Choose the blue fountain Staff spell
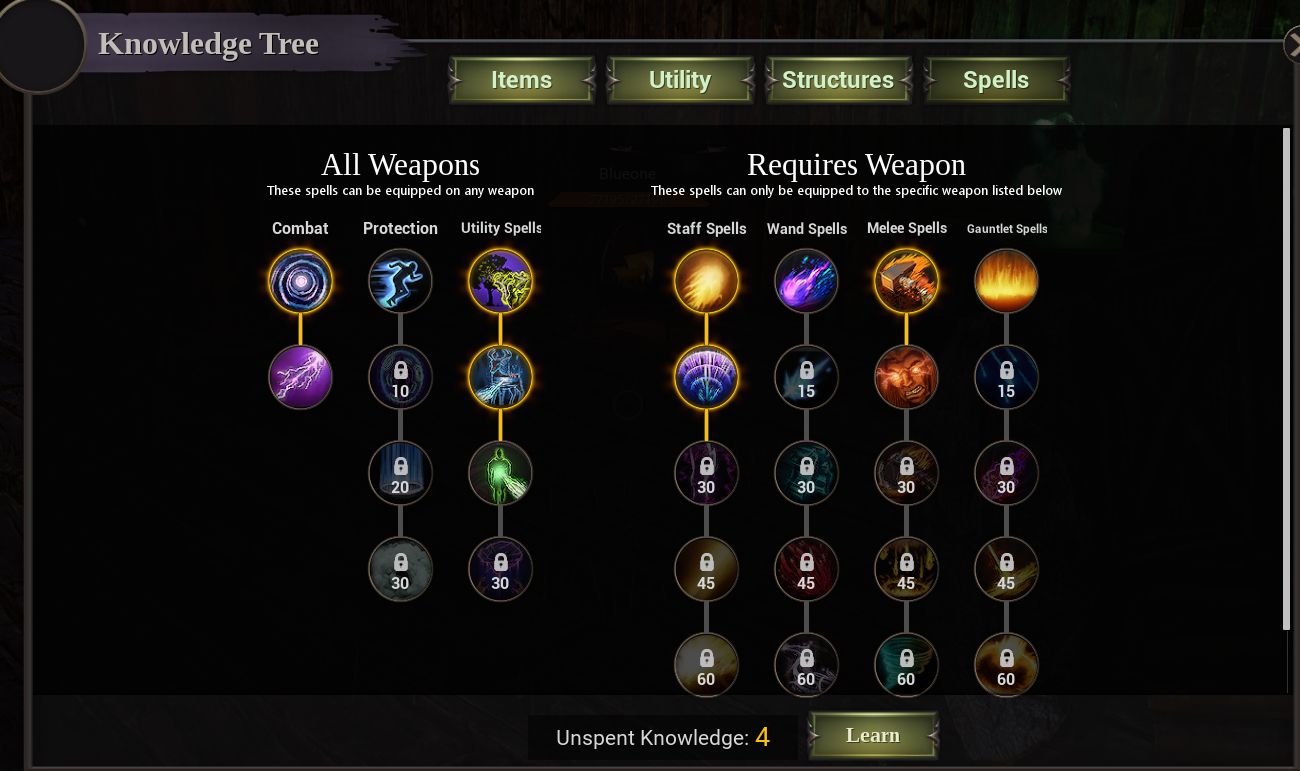This screenshot has height=771, width=1300. [x=706, y=377]
